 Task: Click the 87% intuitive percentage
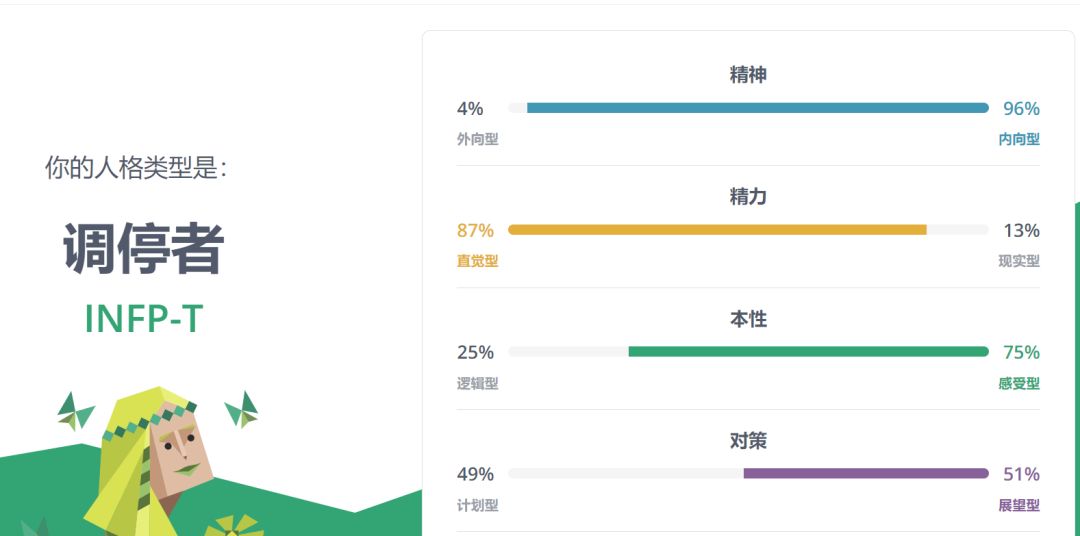click(476, 231)
